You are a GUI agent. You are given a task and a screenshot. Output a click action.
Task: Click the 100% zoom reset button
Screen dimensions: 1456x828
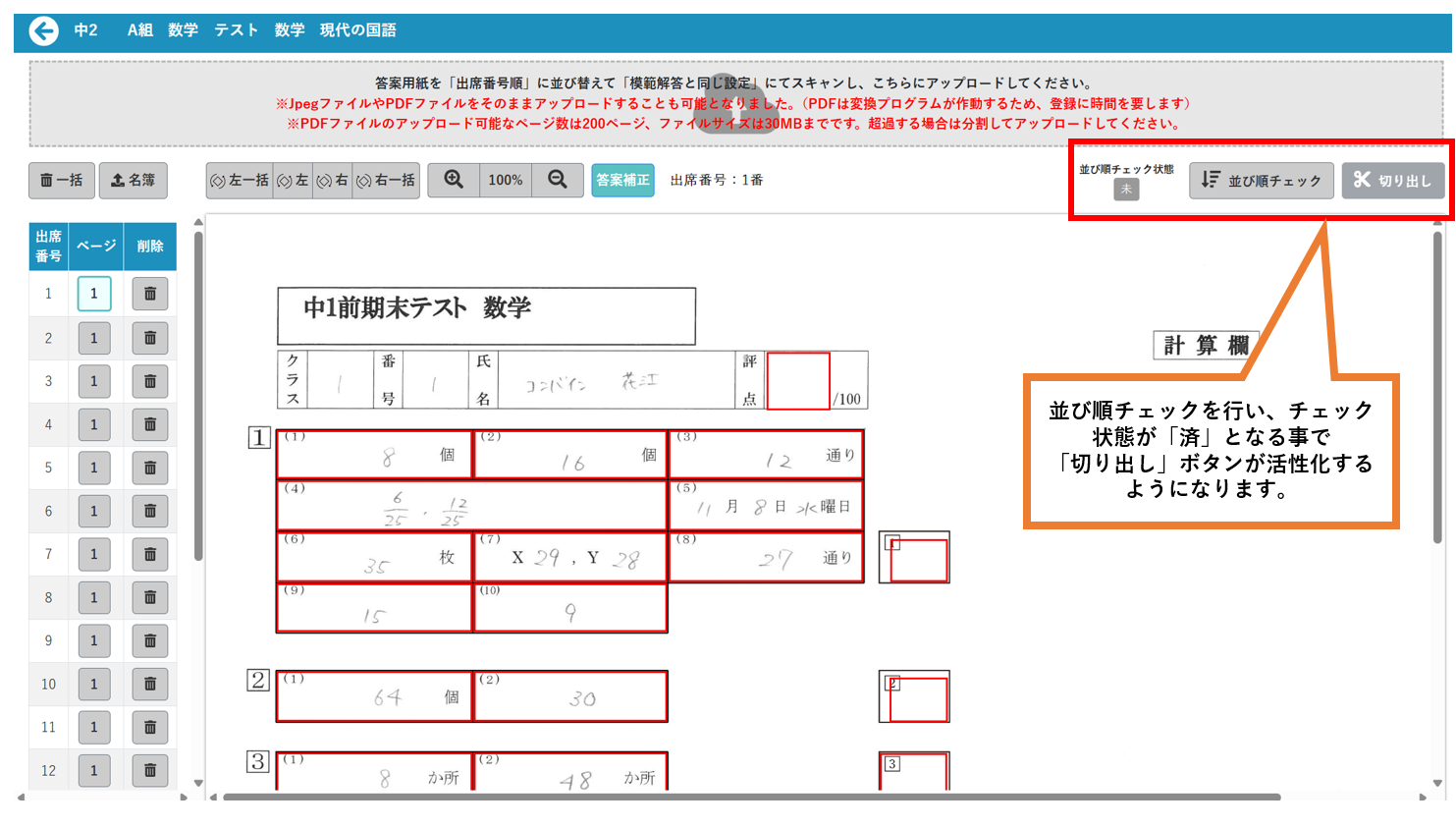[506, 181]
